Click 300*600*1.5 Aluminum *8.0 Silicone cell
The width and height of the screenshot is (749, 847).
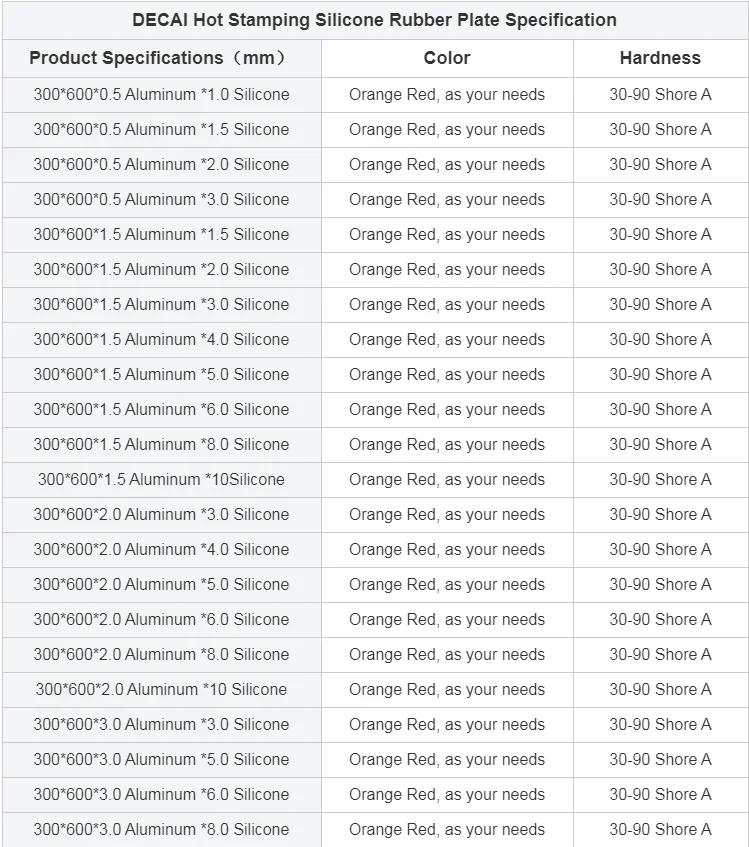point(162,445)
